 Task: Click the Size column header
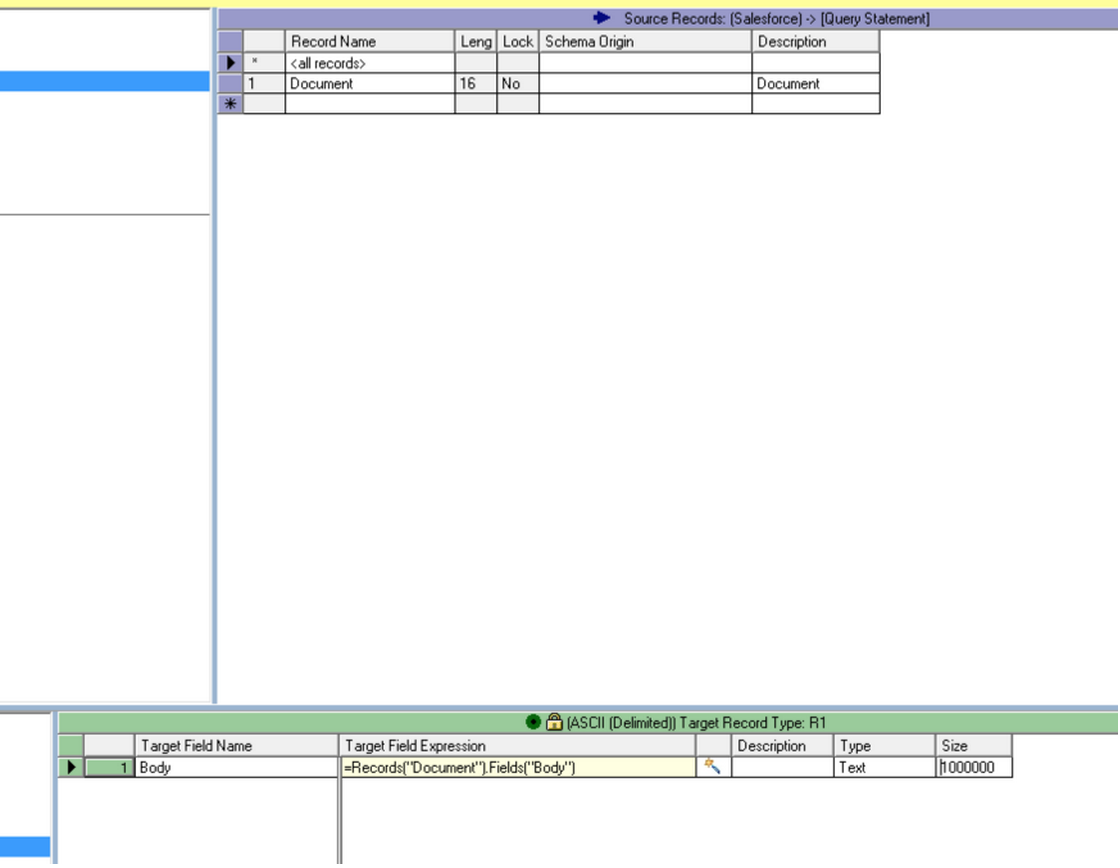(974, 745)
